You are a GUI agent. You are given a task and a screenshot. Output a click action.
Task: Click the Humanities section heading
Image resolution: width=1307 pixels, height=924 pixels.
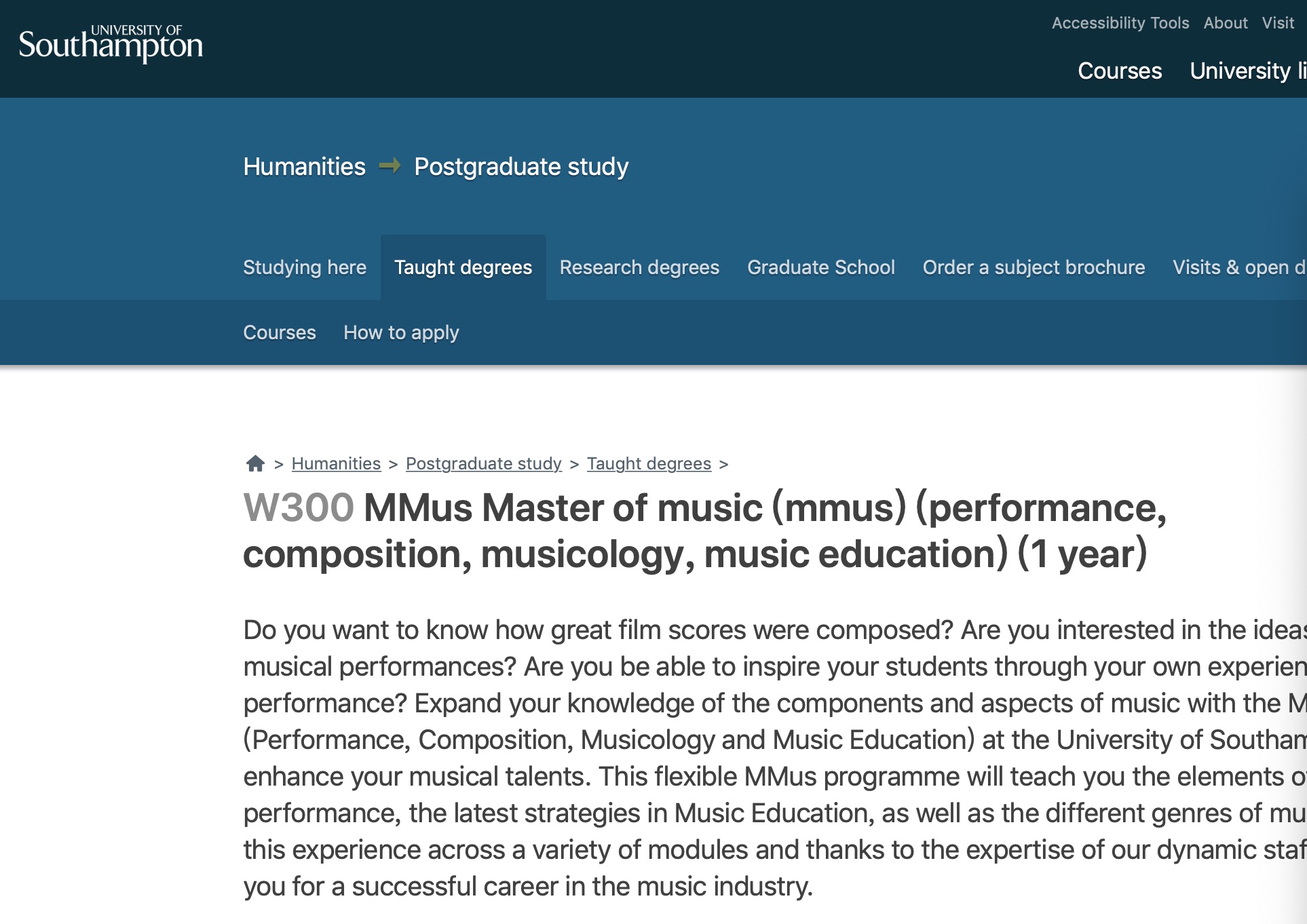point(304,167)
